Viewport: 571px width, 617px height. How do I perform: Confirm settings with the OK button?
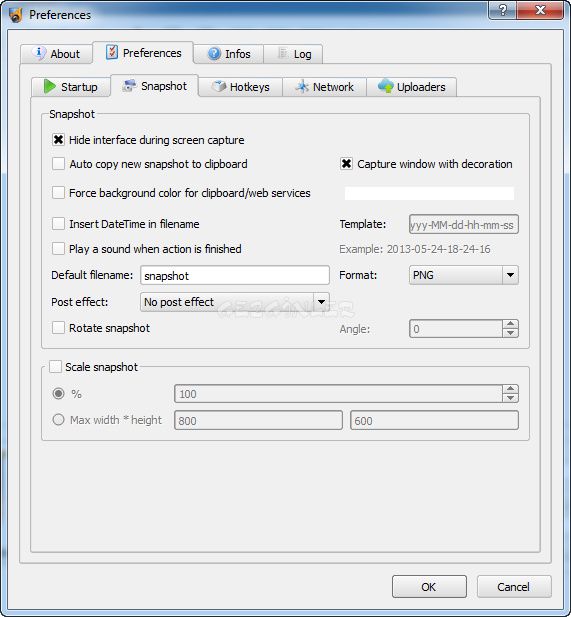tap(429, 587)
